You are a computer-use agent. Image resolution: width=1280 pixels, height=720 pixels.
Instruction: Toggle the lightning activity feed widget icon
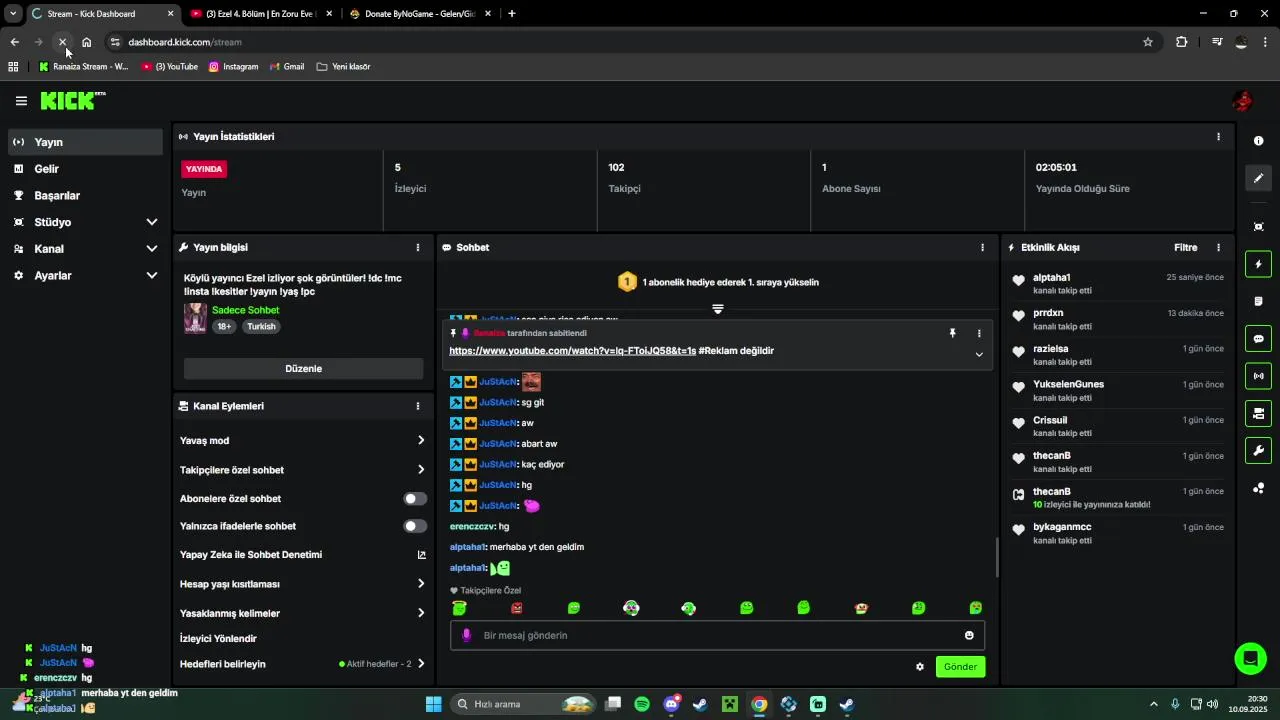click(x=1259, y=265)
